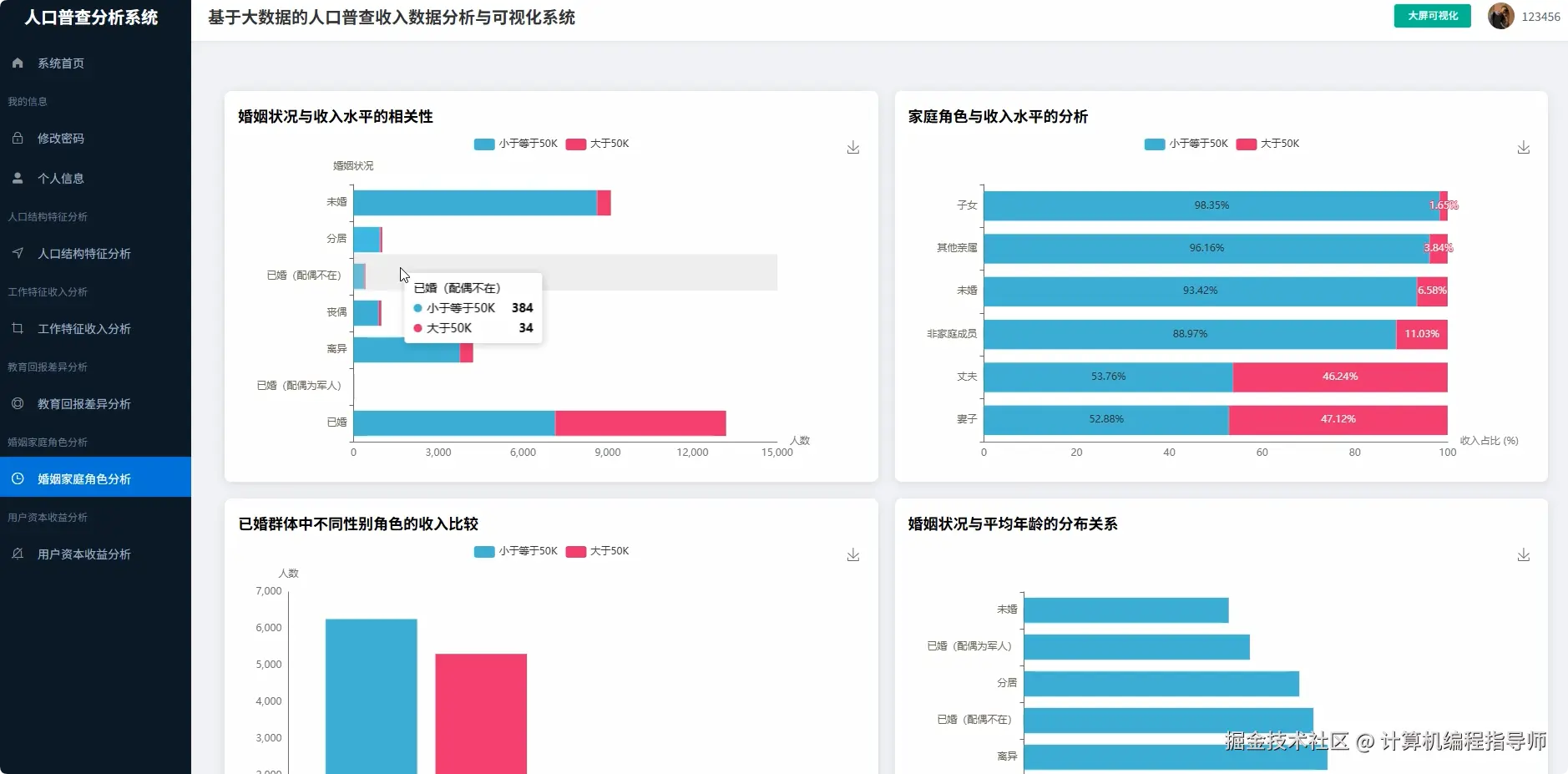
Task: Click the red column in 已婚群体 gender chart
Action: 481,714
